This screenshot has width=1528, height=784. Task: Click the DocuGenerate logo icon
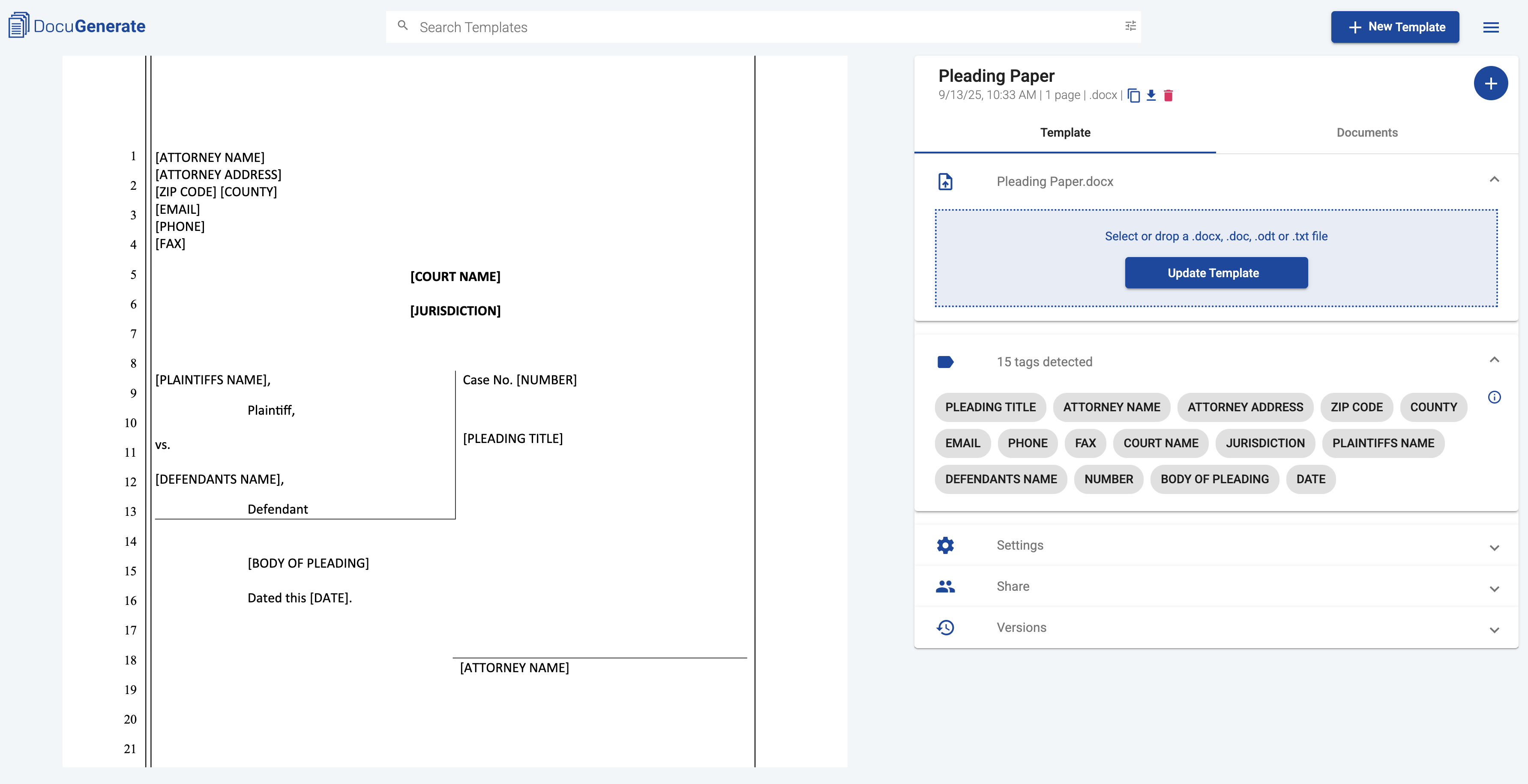[x=18, y=26]
